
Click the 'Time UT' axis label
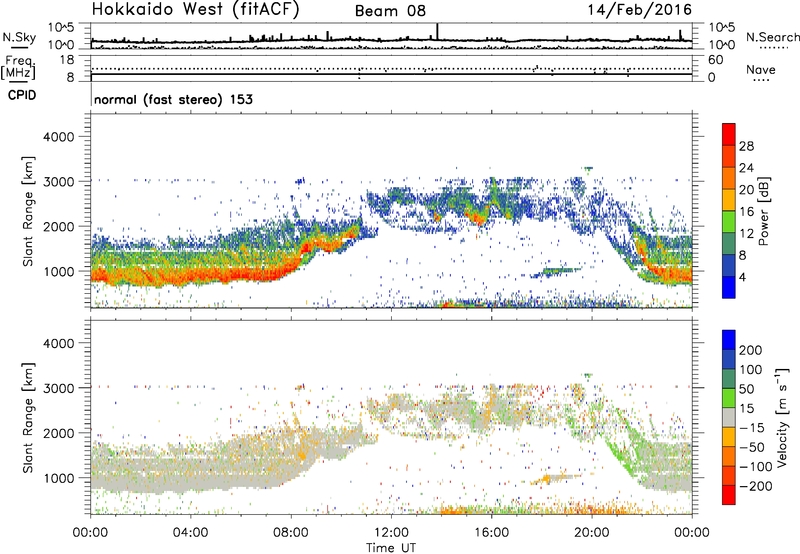391,548
